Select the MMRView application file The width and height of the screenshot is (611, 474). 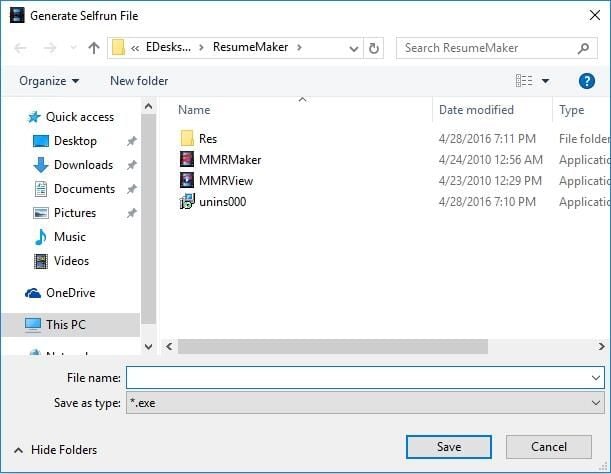[226, 181]
